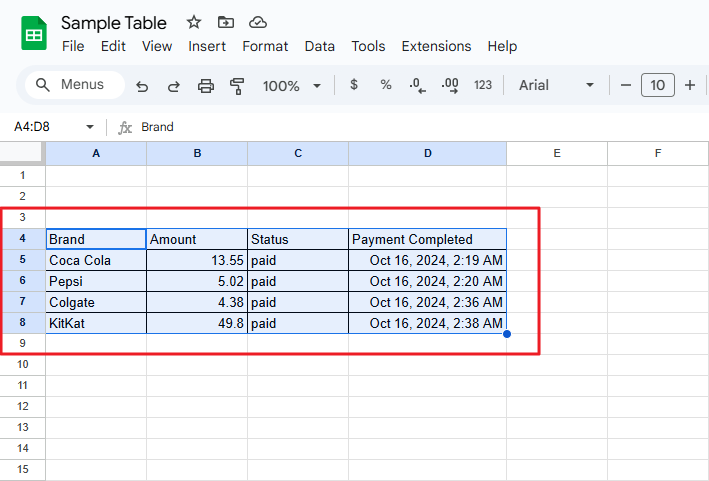This screenshot has height=481, width=709.
Task: Open the Arial font dropdown
Action: coord(556,85)
